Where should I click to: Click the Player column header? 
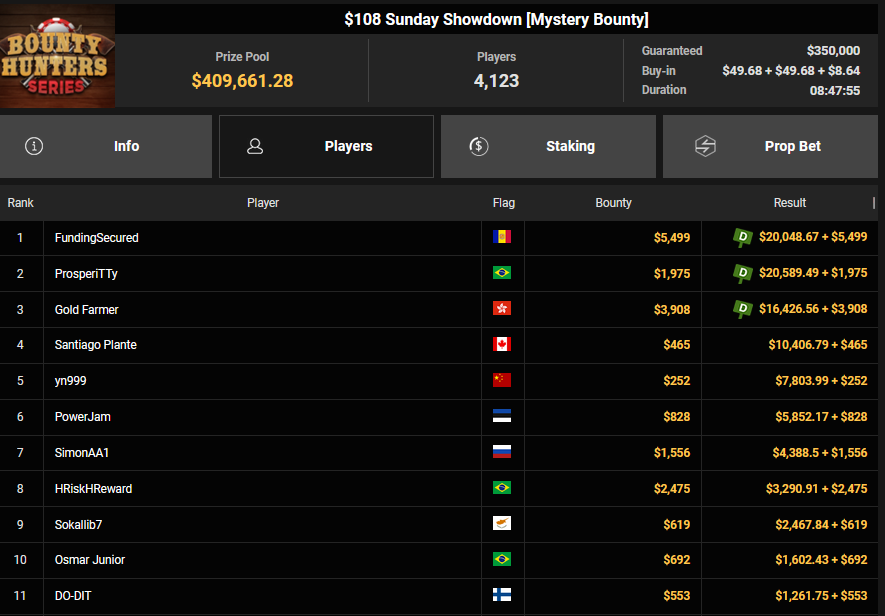click(x=263, y=203)
